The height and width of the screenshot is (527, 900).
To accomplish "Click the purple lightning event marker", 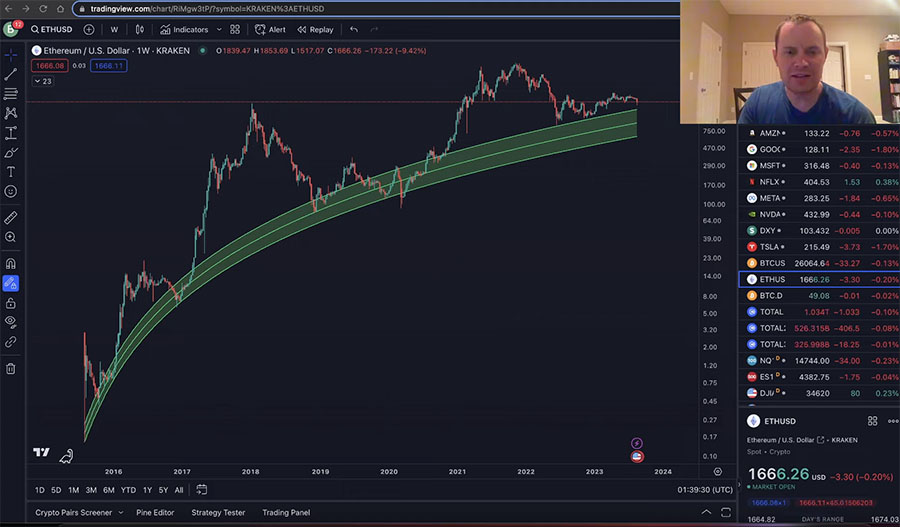I will click(637, 443).
